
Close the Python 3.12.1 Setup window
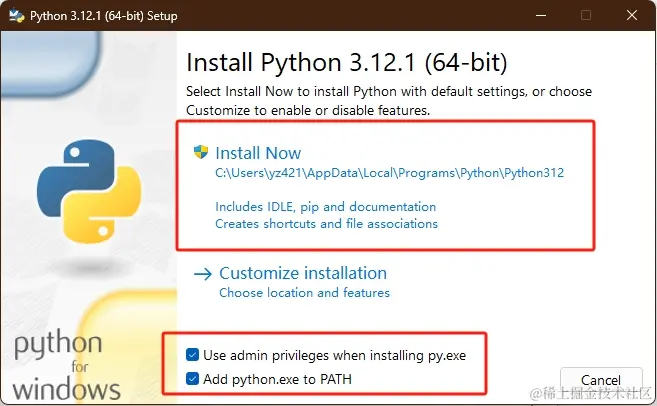[x=632, y=16]
